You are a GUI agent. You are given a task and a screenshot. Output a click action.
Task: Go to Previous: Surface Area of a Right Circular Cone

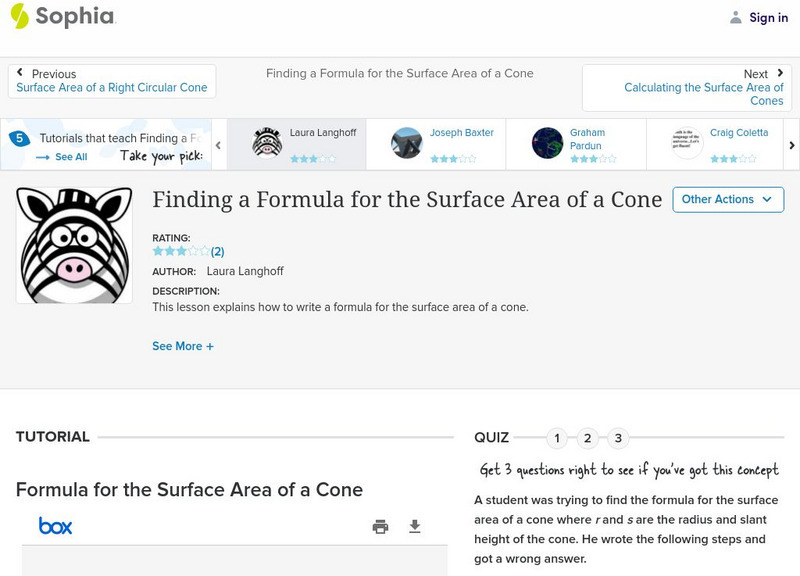tap(111, 81)
